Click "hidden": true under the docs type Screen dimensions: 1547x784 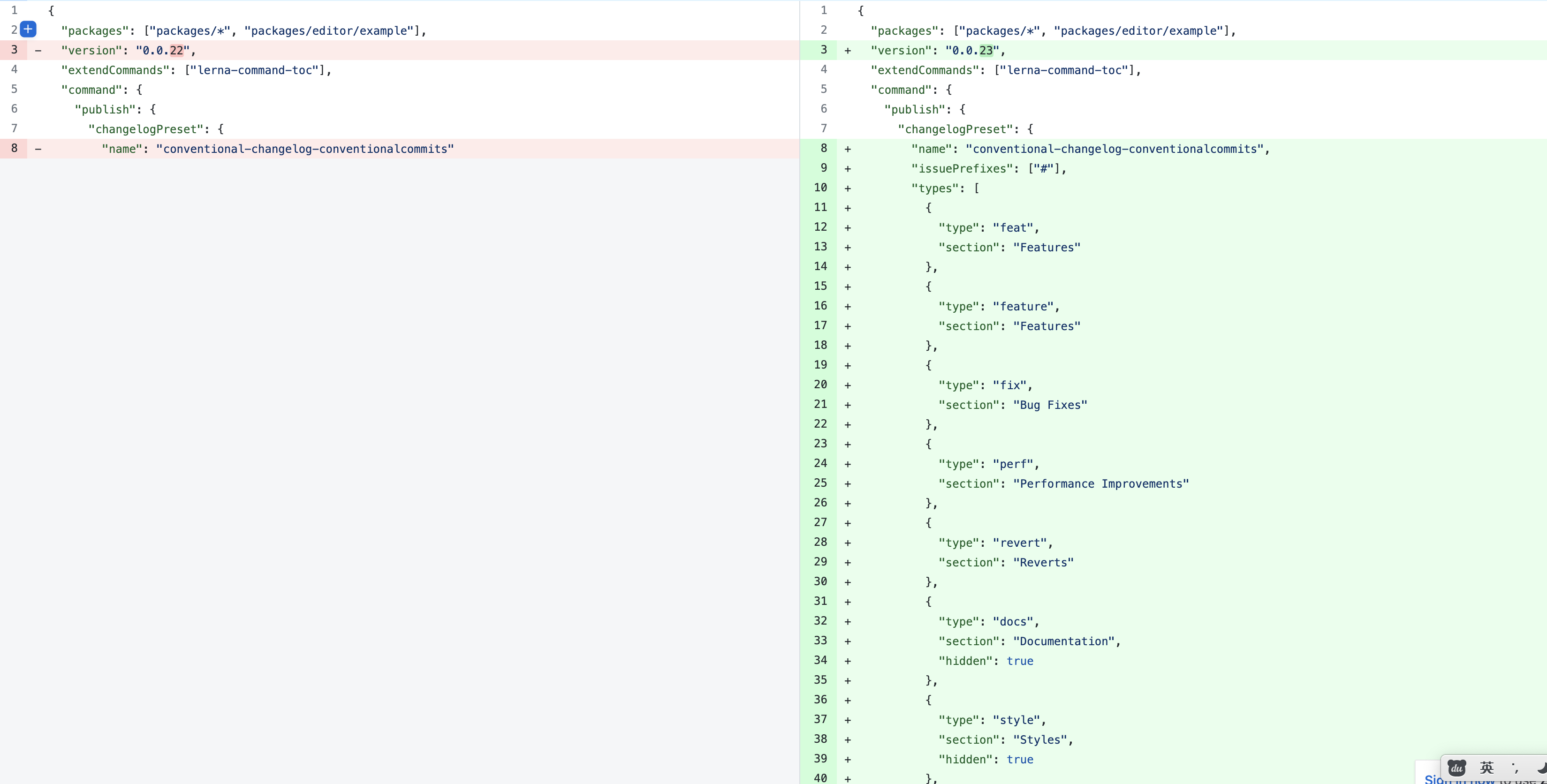[986, 661]
